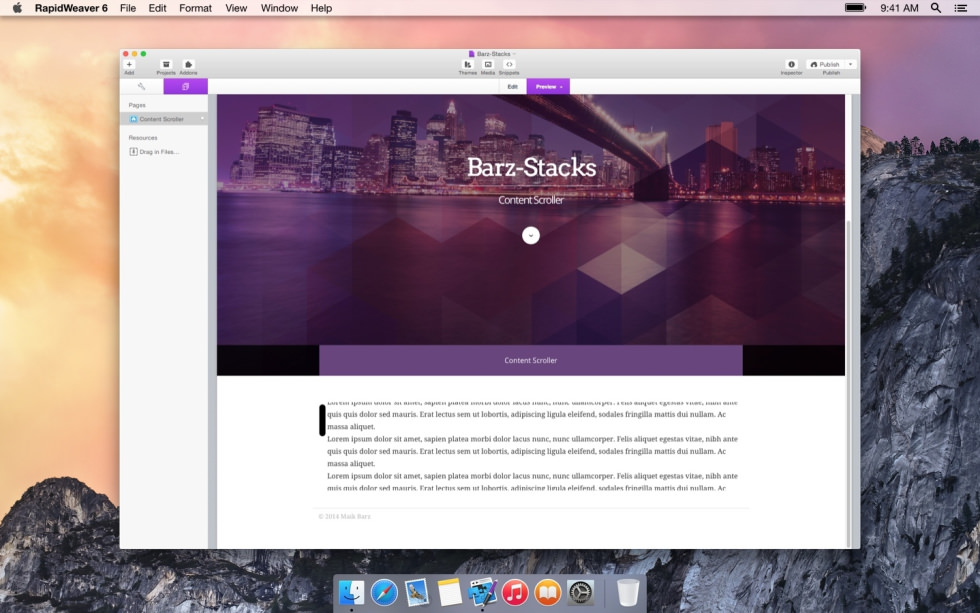Click the 2014 Maik Barz footer text

(344, 516)
